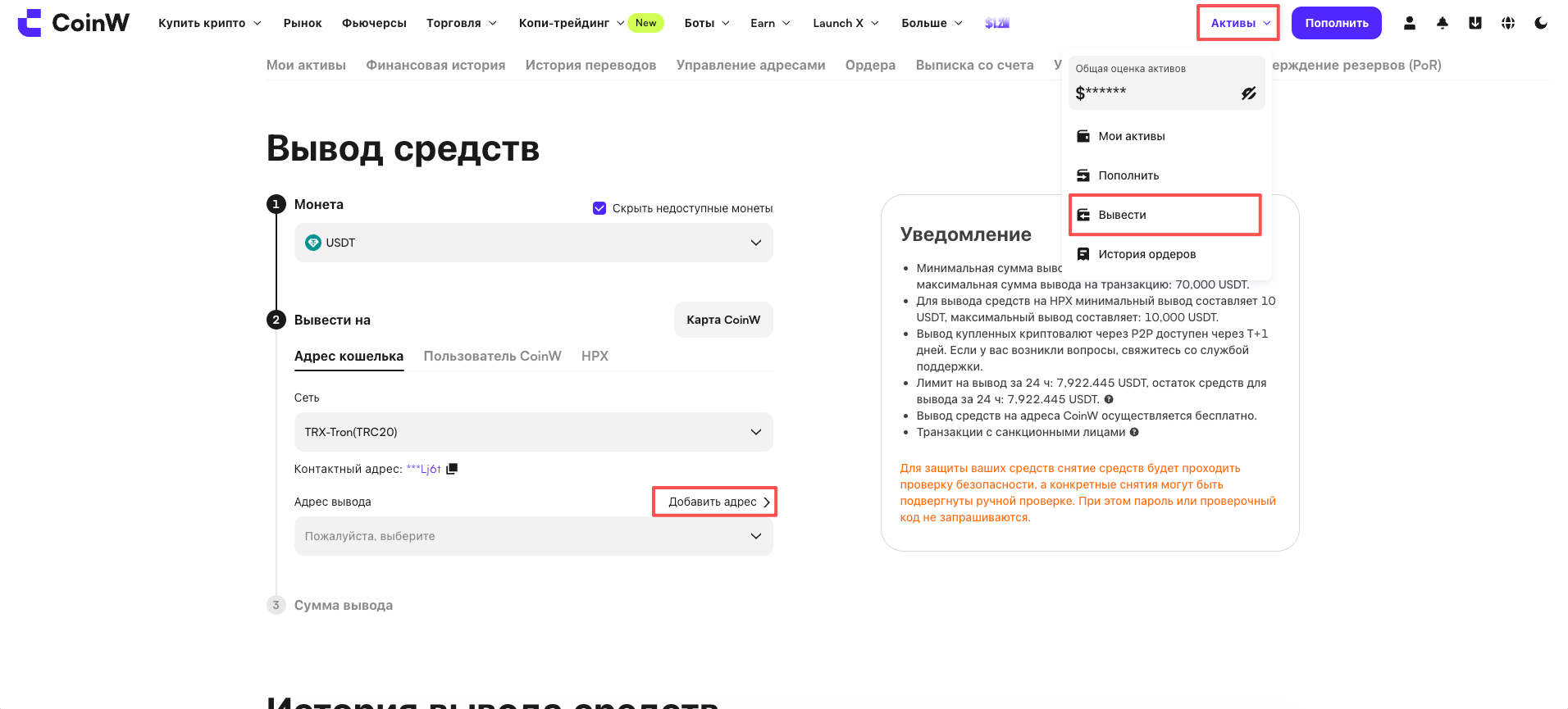This screenshot has height=709, width=1568.
Task: Click help icon beside 'Транзакции с санкционными лицами'
Action: click(1134, 432)
